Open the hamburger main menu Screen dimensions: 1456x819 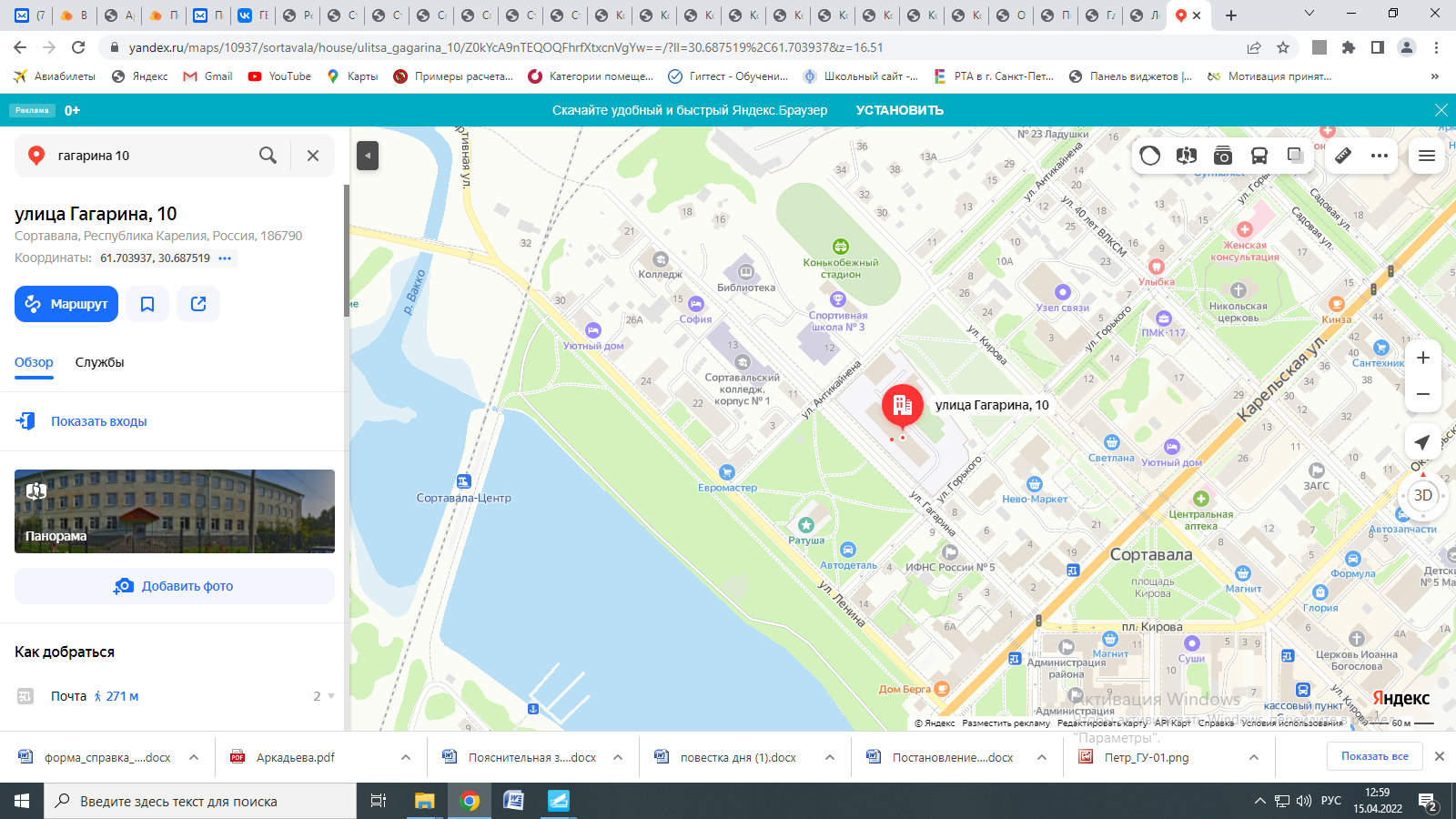pos(1427,156)
